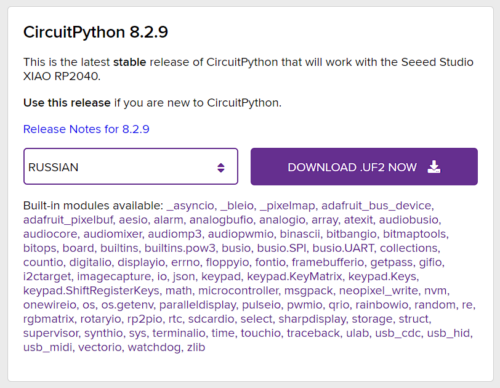Open Release Notes for 8.2.9 link
Screen dimensions: 500x388
pyautogui.click(x=86, y=129)
